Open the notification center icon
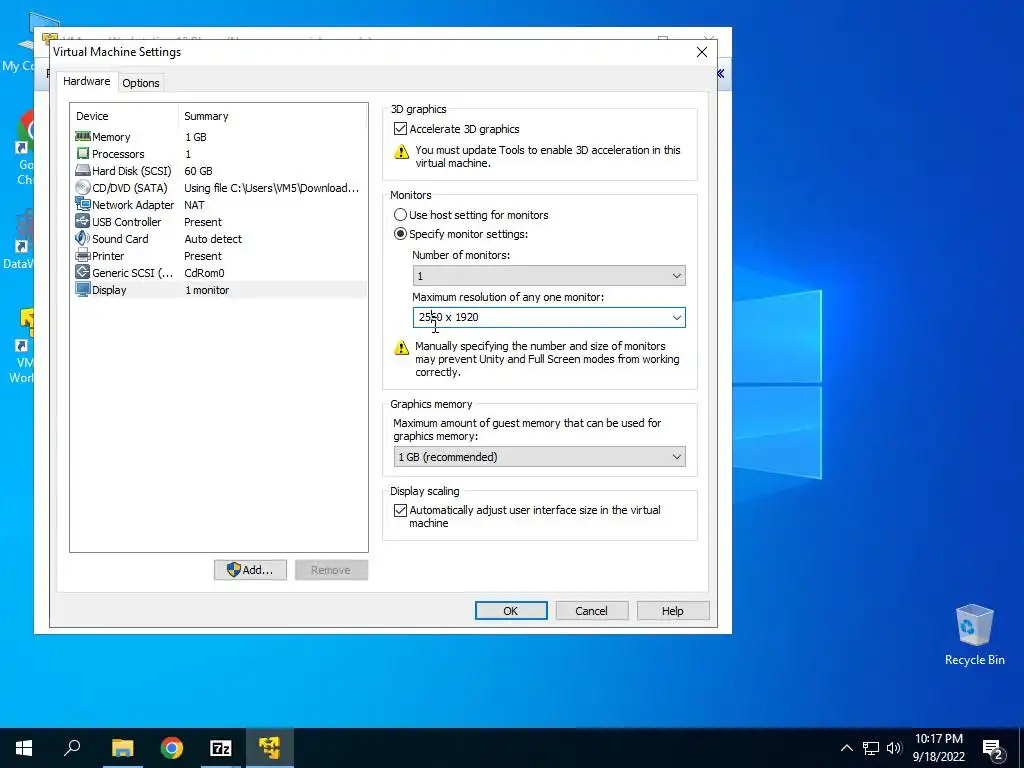Image resolution: width=1024 pixels, height=768 pixels. click(x=993, y=749)
